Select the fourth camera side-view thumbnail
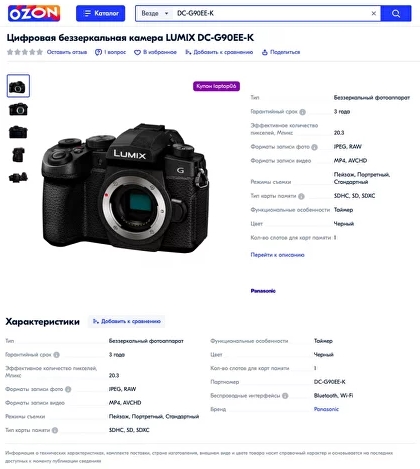The width and height of the screenshot is (420, 469). click(x=18, y=155)
